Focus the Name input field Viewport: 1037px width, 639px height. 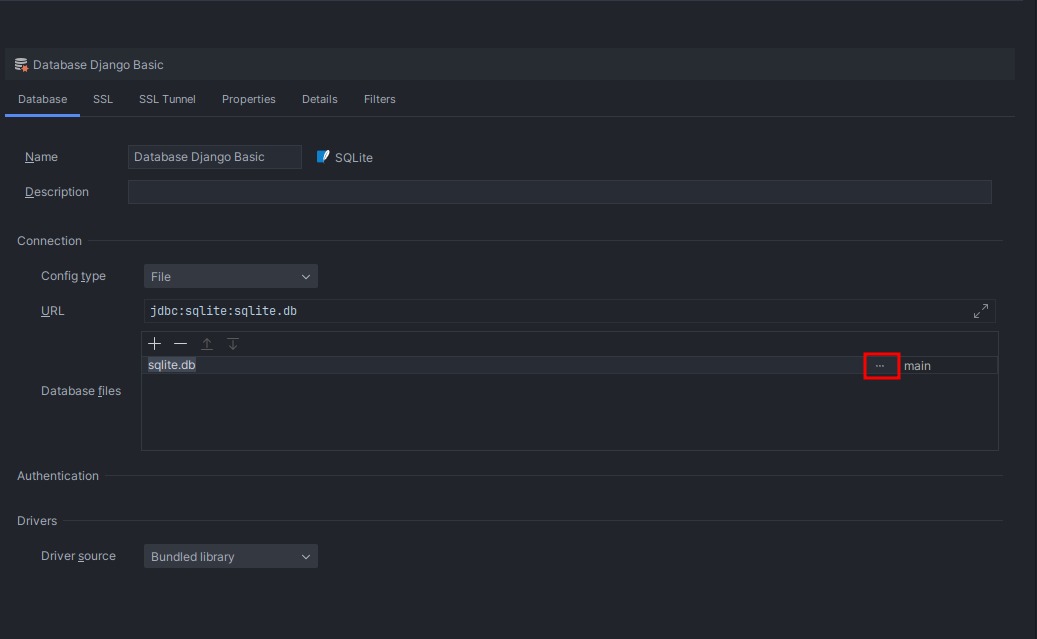[x=215, y=157]
